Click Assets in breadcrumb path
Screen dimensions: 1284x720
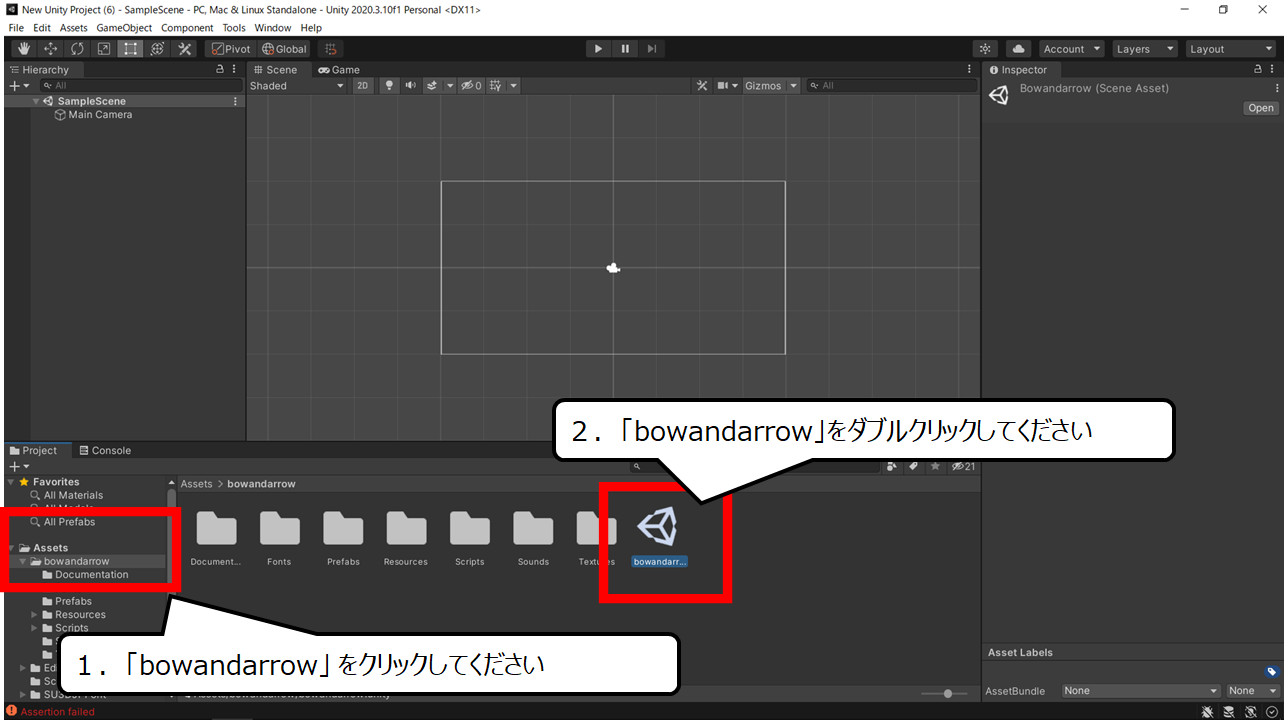tap(197, 484)
